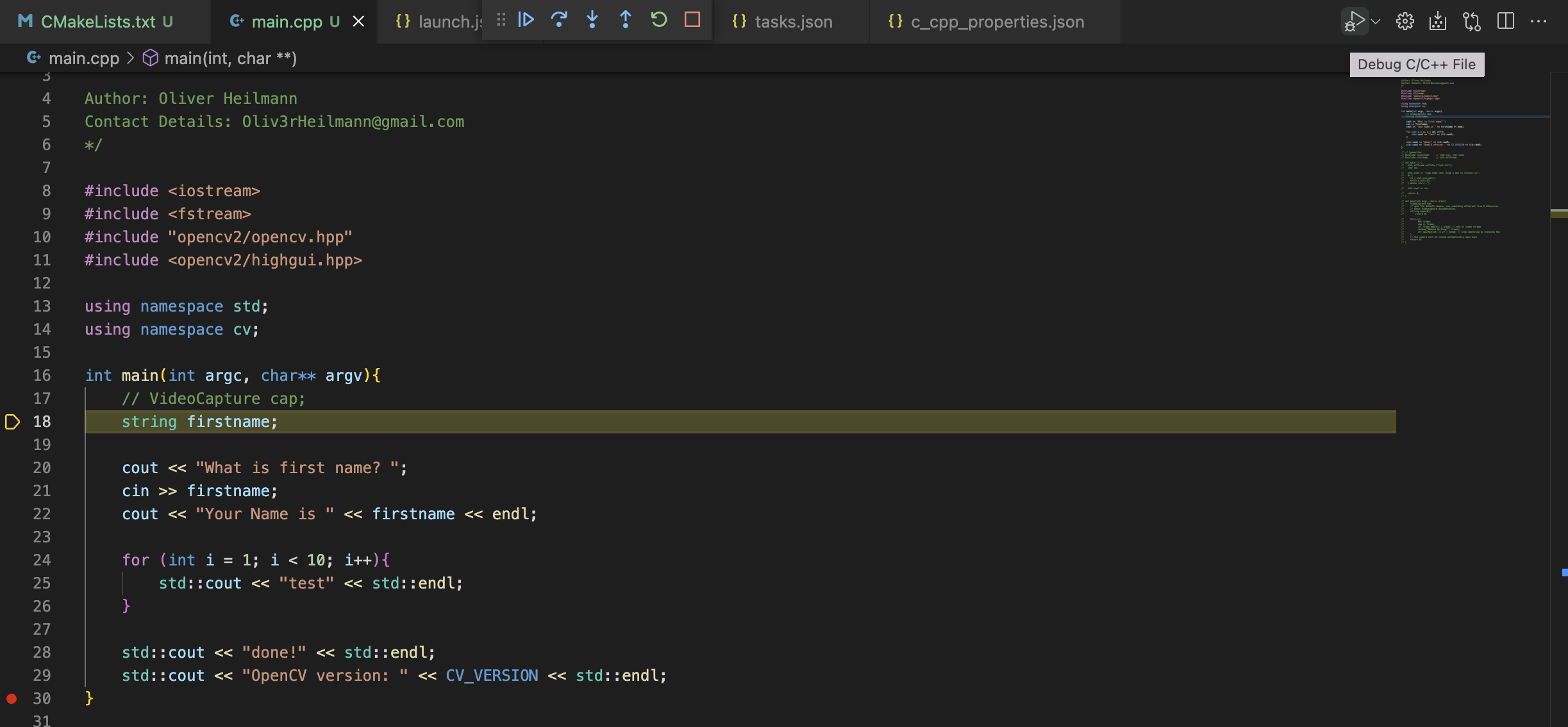Open the tasks.json tab
Screen dimensions: 1568x727
[x=793, y=22]
